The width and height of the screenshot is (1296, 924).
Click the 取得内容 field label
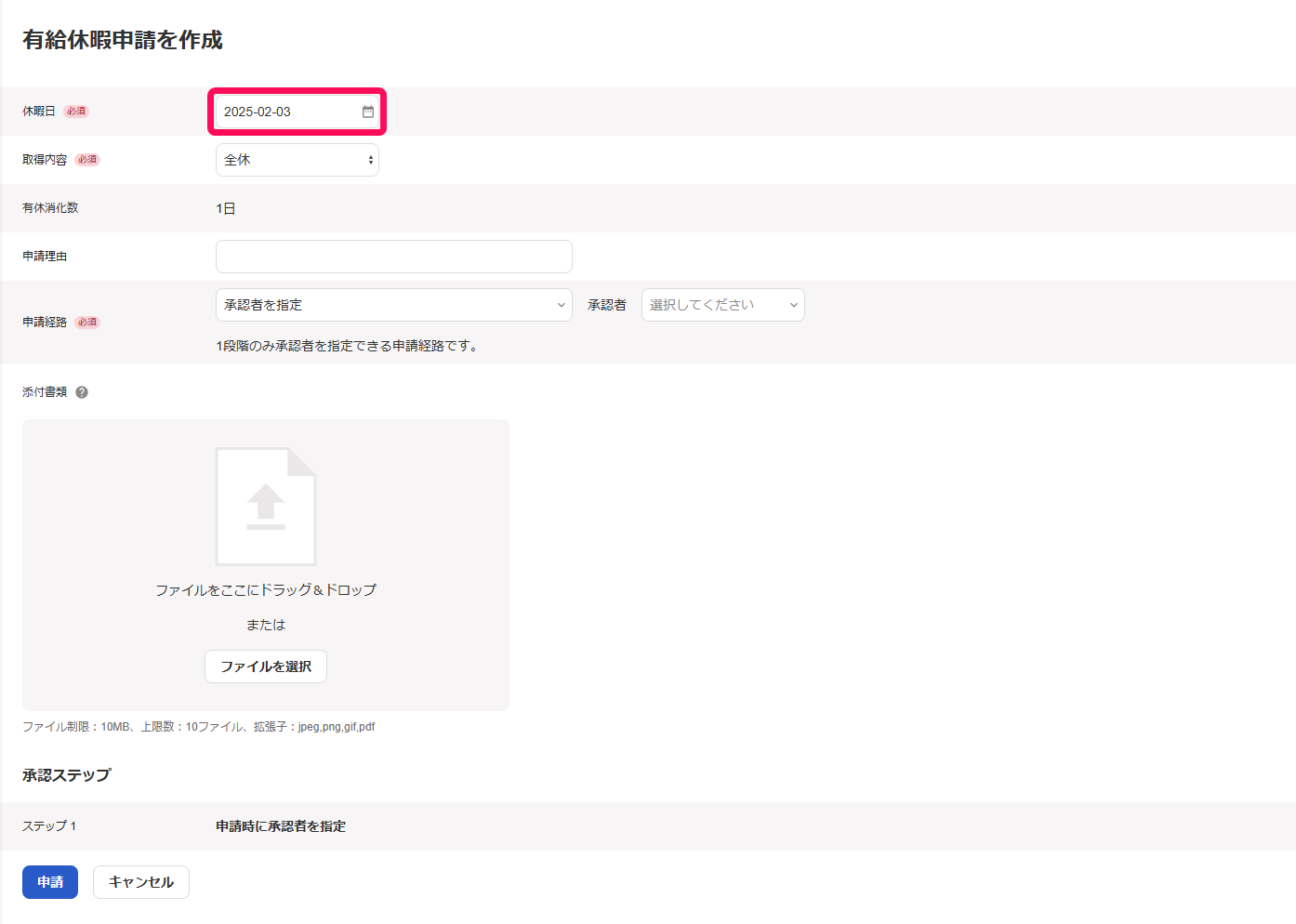click(45, 160)
